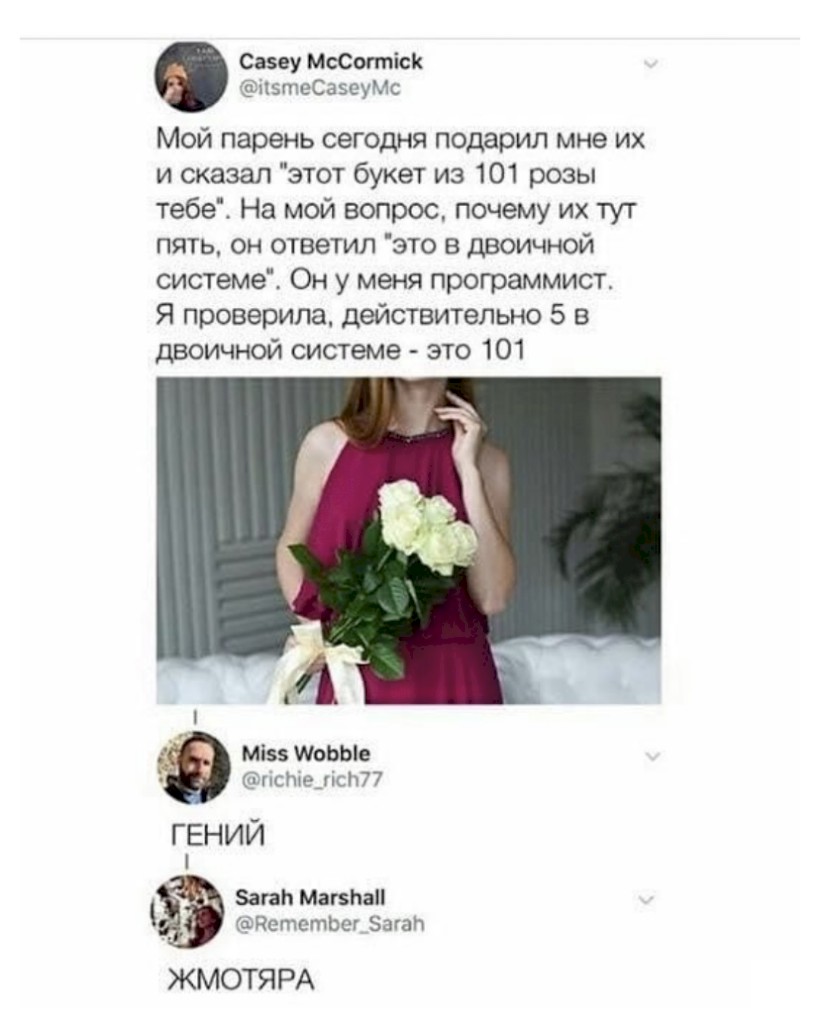
Task: Click the @richie_rich77 handle
Action: click(x=312, y=780)
